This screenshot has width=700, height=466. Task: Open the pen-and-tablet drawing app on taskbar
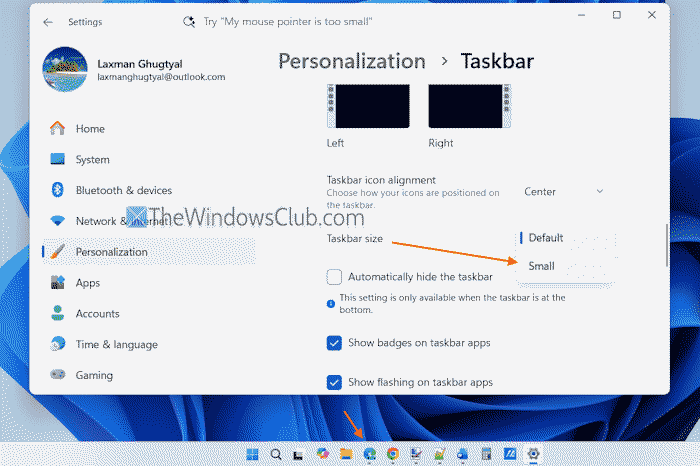416,454
